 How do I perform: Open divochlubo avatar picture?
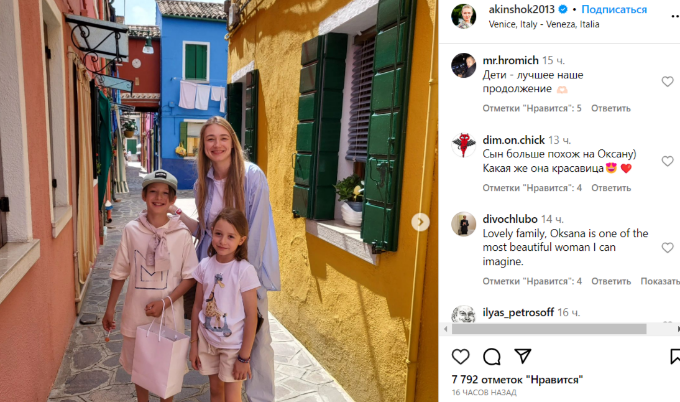pos(464,224)
